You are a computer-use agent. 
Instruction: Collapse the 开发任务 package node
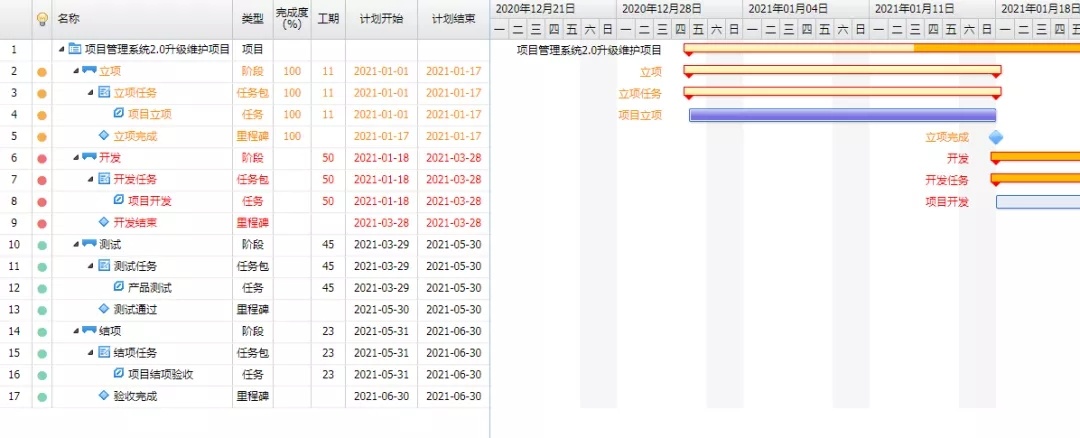tap(91, 180)
